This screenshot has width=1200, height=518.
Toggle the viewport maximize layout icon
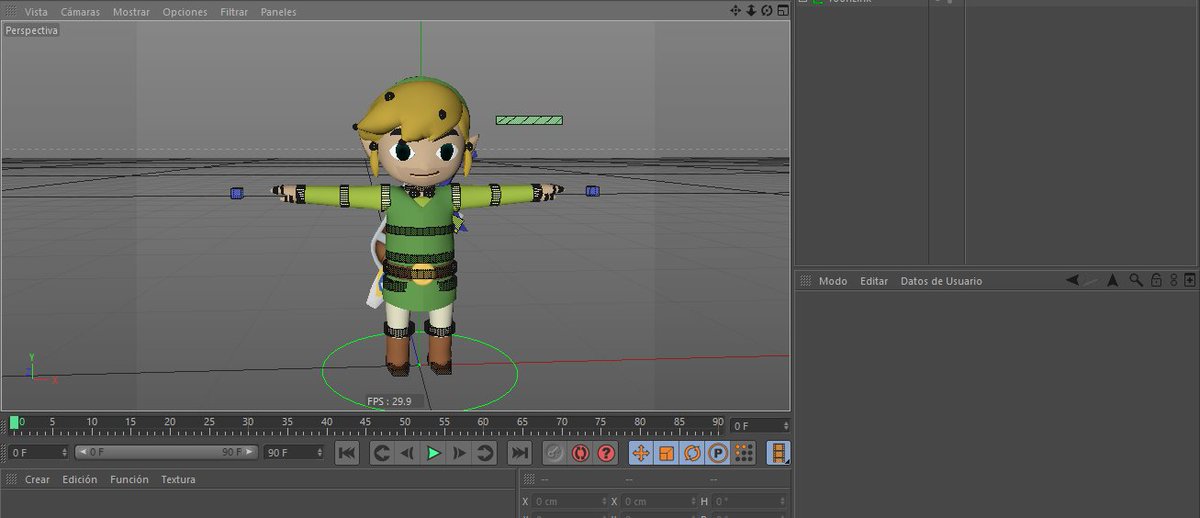[781, 10]
